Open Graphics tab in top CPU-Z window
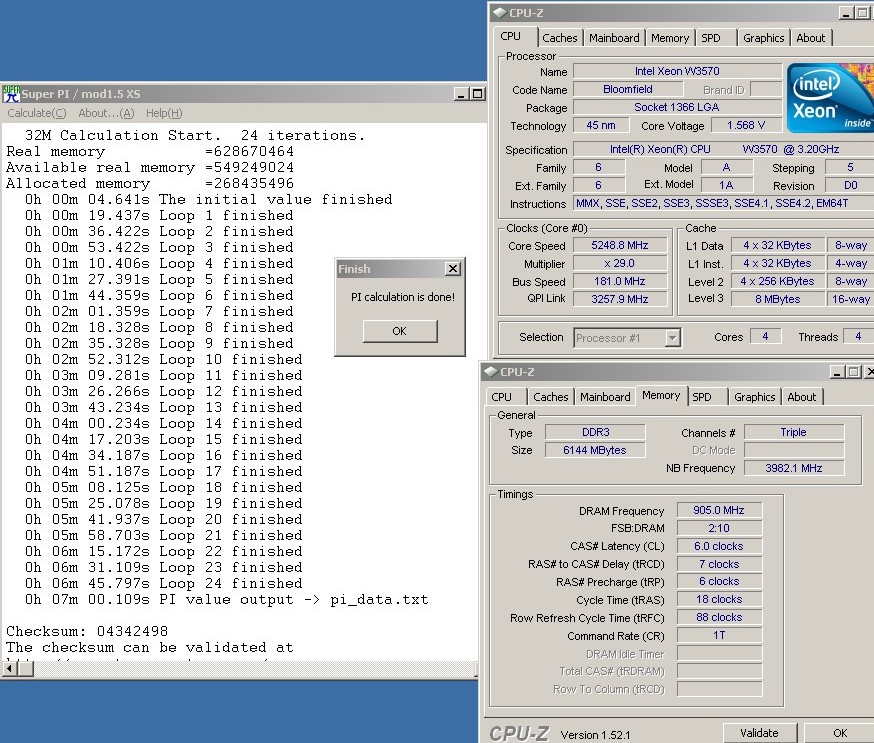 point(764,38)
